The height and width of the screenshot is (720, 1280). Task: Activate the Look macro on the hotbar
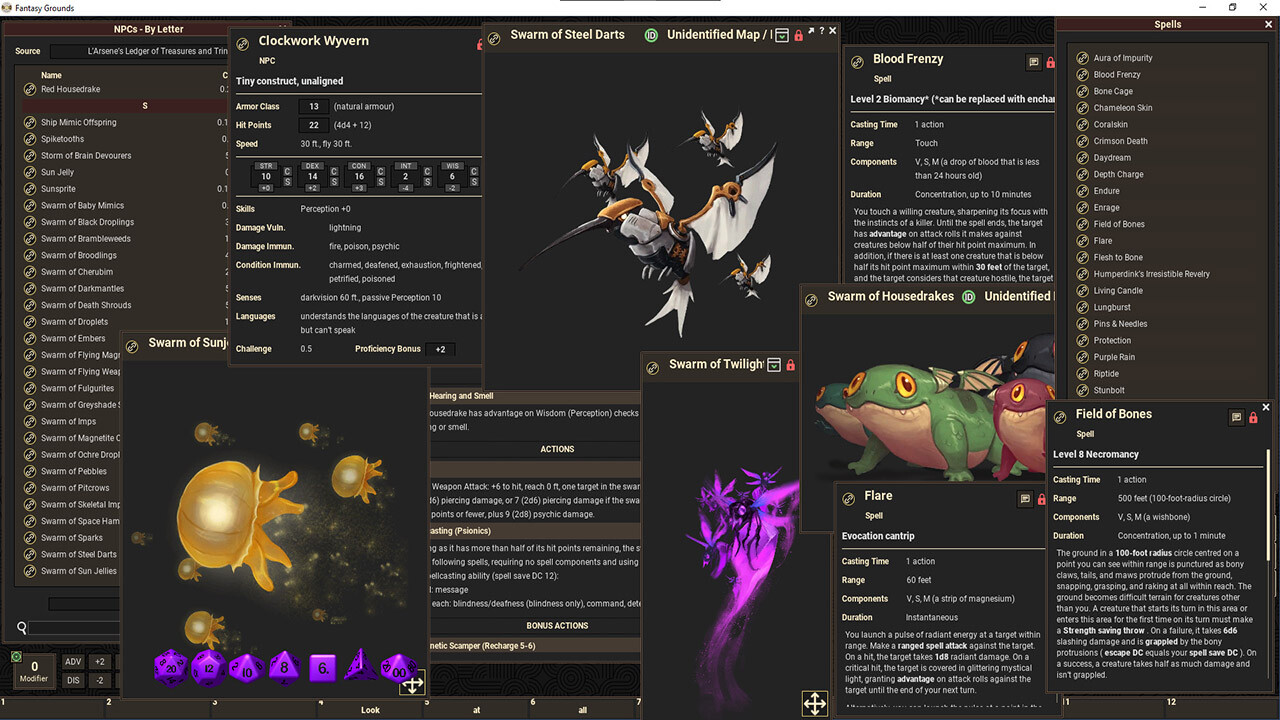coord(370,709)
